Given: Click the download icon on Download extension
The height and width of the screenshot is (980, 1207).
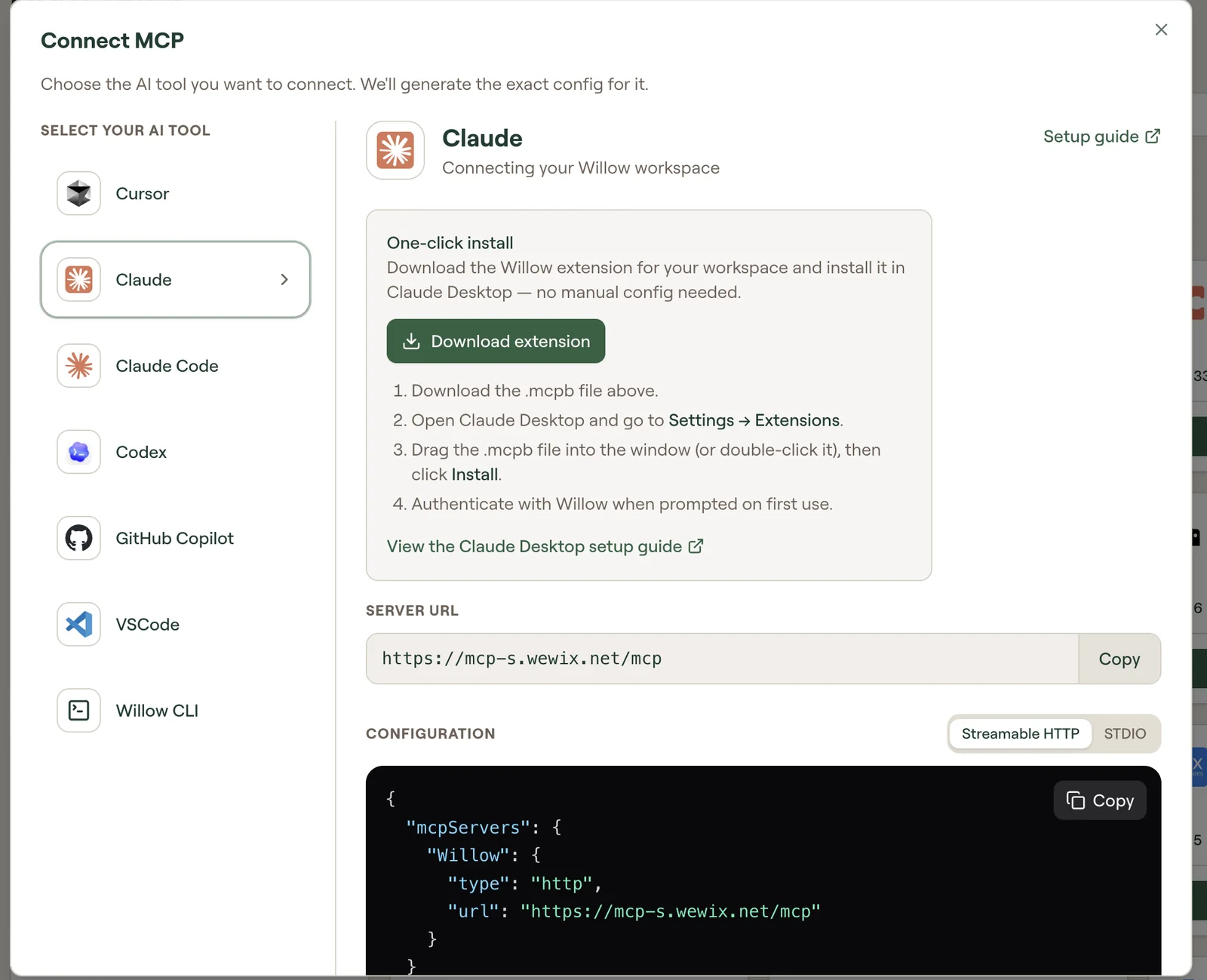Looking at the screenshot, I should (411, 341).
